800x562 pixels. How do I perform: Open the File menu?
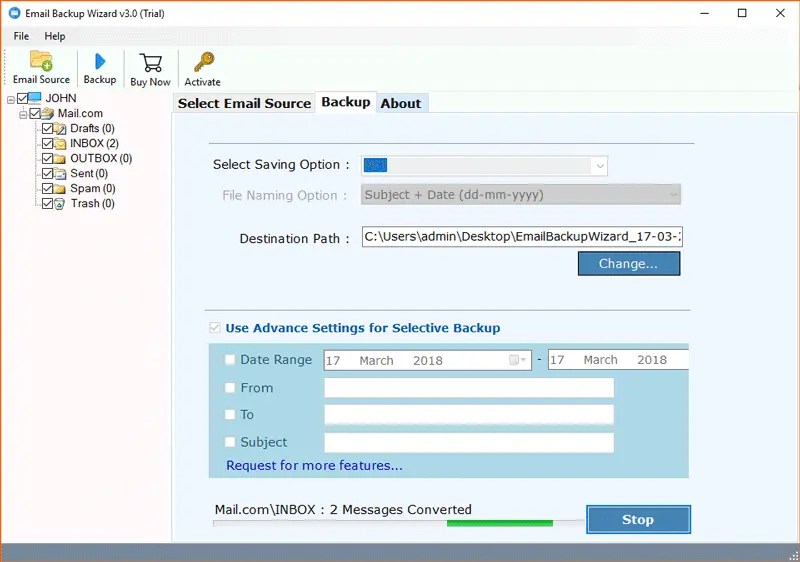[x=20, y=36]
